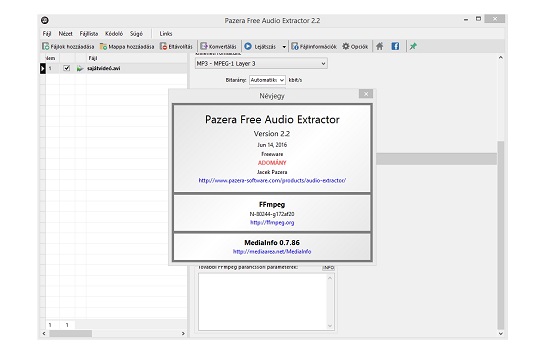Viewport: 550px width, 361px height.
Task: Click the Mappa hozzáadása folder icon
Action: pyautogui.click(x=103, y=46)
